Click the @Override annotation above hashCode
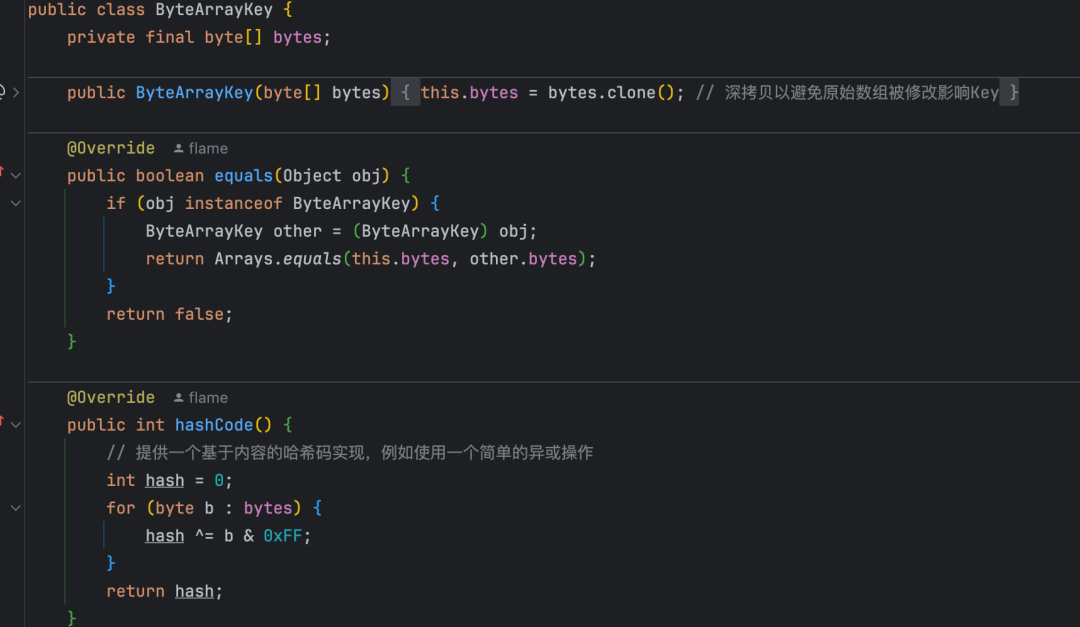 tap(111, 398)
